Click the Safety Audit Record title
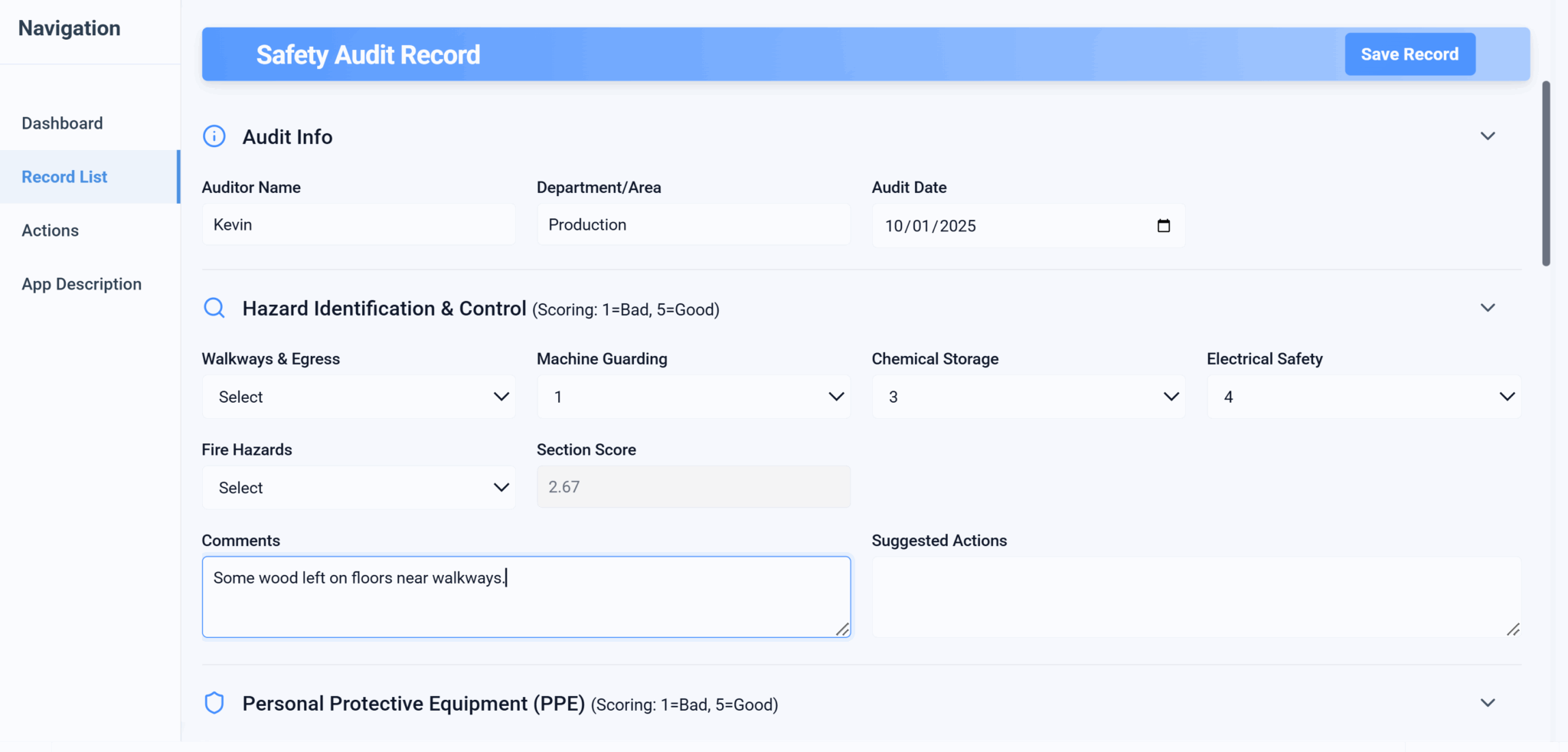 (368, 54)
